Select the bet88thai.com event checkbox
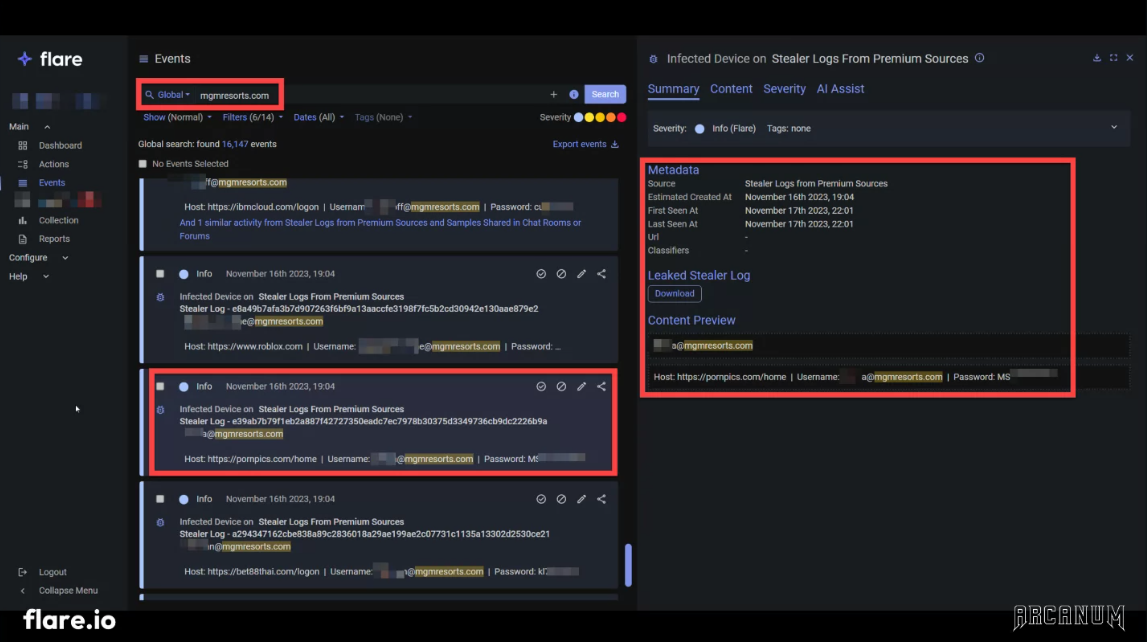 pos(160,499)
